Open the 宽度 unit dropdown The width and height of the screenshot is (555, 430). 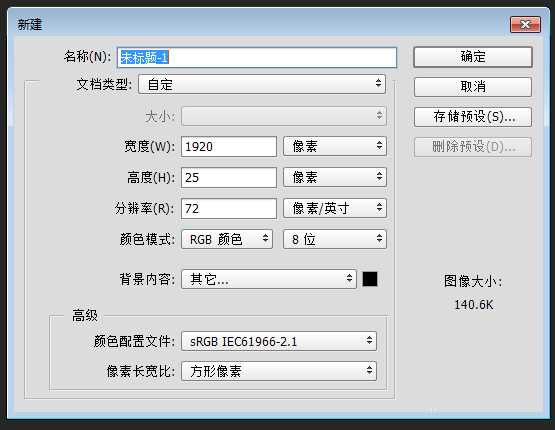(x=335, y=147)
